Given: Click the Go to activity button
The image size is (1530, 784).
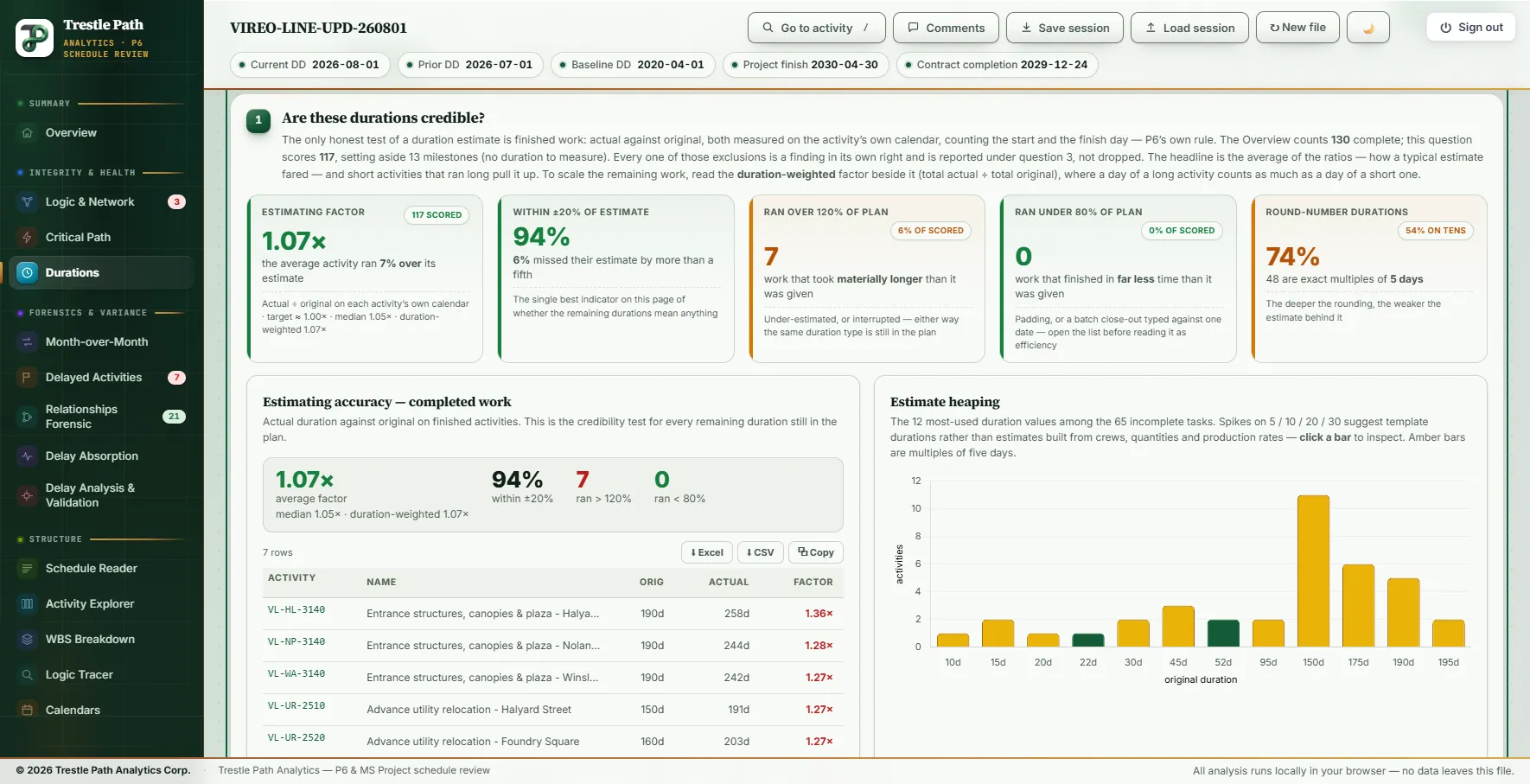Looking at the screenshot, I should (x=817, y=28).
